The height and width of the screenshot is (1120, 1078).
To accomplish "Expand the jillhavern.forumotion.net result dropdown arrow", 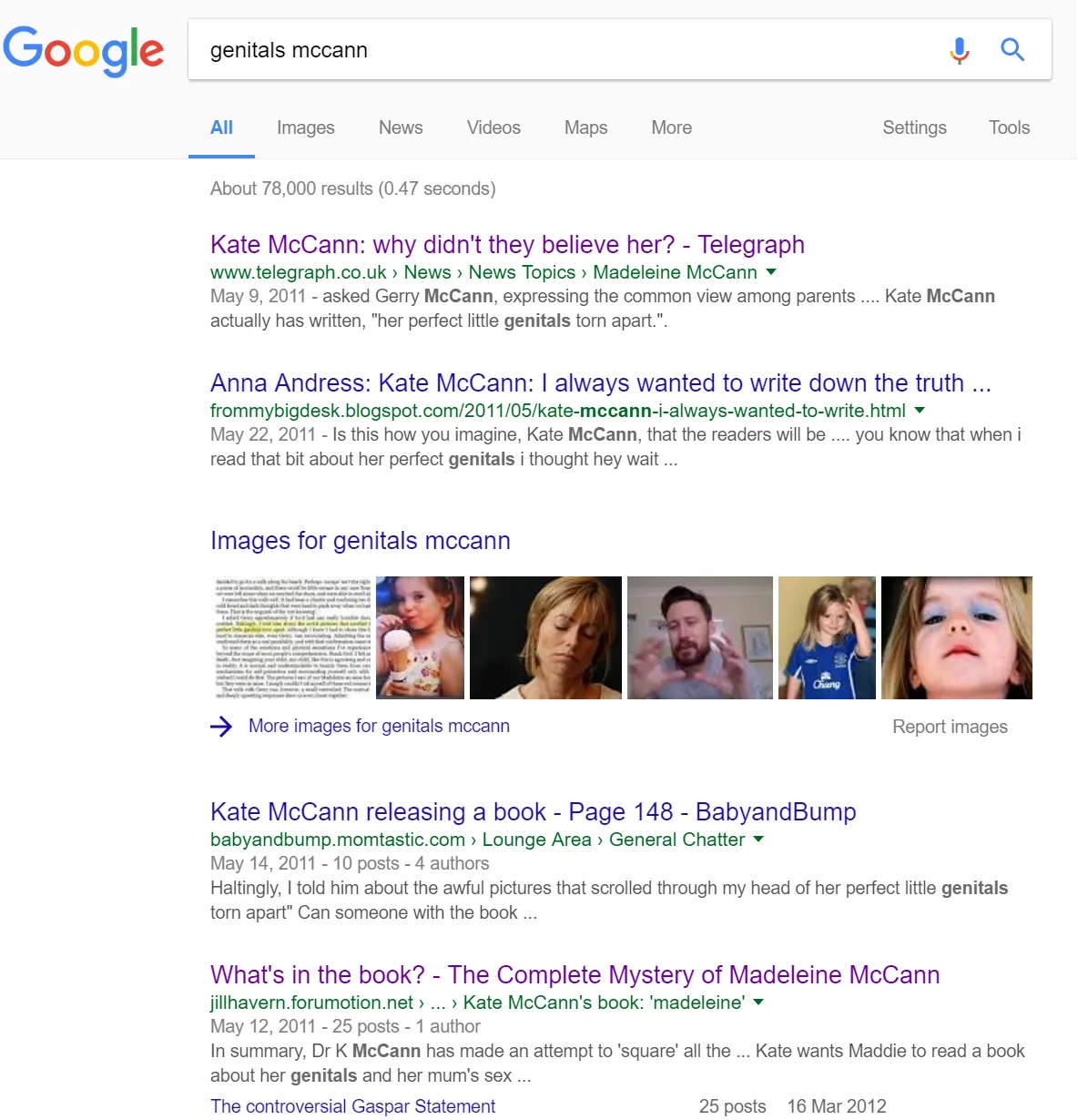I will [758, 1002].
